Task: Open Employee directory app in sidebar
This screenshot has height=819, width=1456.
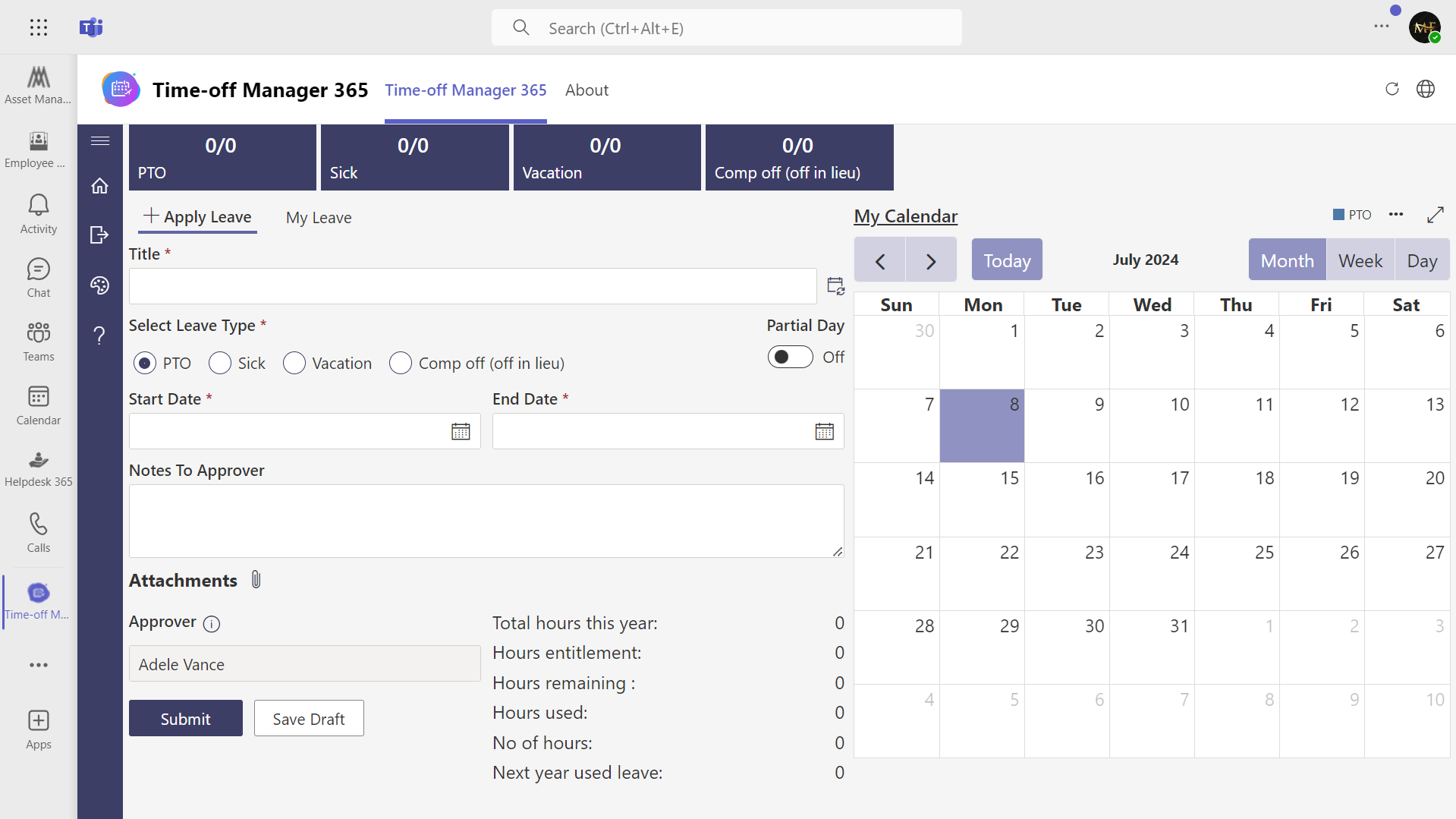Action: coord(38,150)
